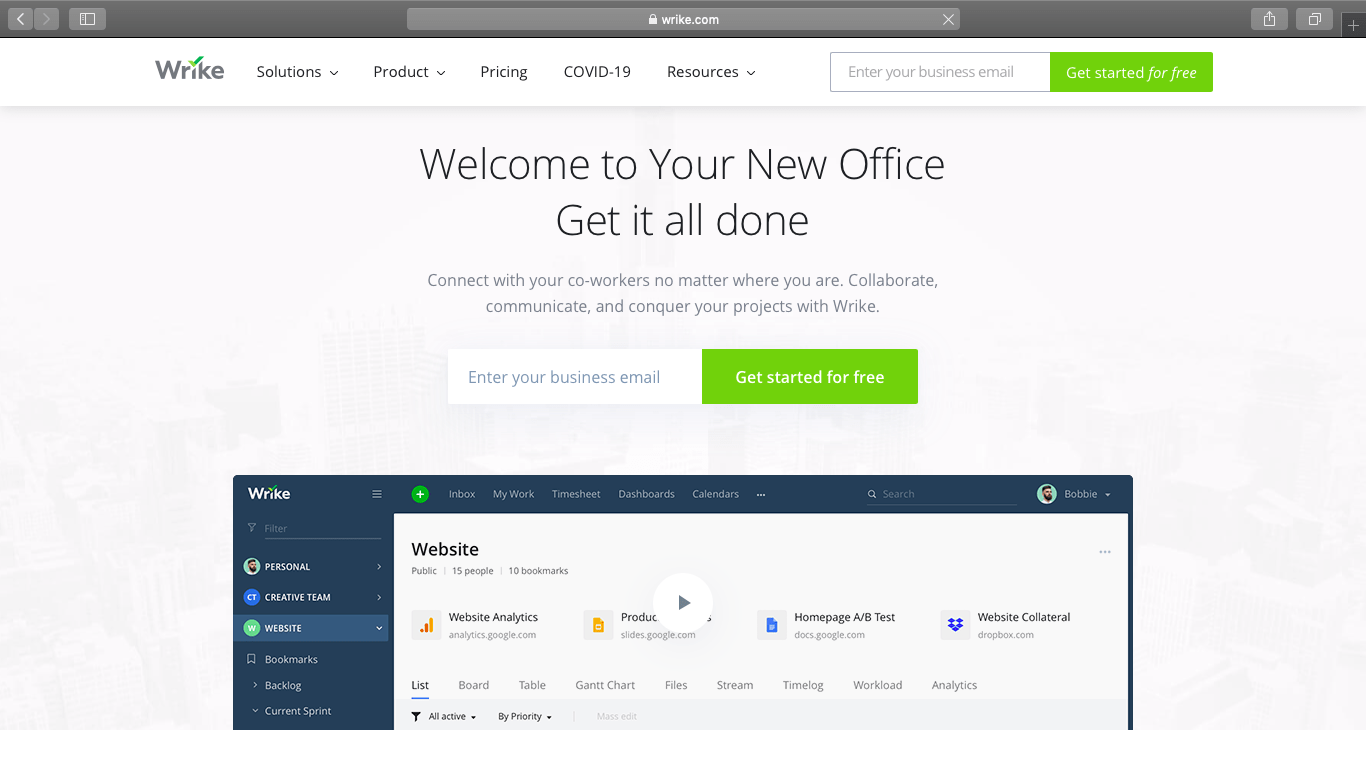Click Bobbie's avatar picture
1366x768 pixels.
pyautogui.click(x=1047, y=494)
